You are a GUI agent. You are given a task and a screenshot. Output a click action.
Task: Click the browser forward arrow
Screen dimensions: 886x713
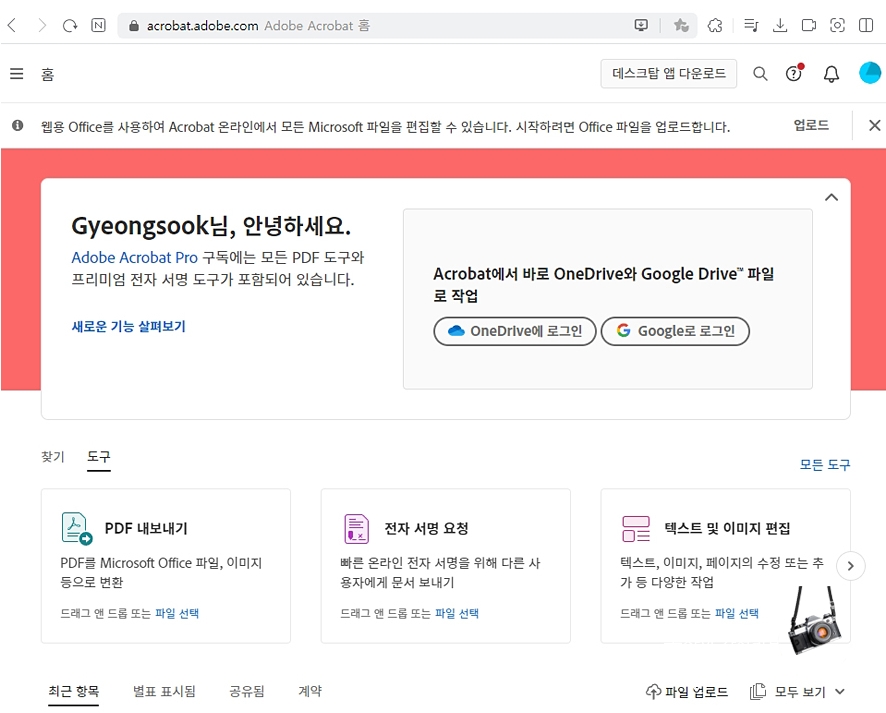tap(42, 25)
